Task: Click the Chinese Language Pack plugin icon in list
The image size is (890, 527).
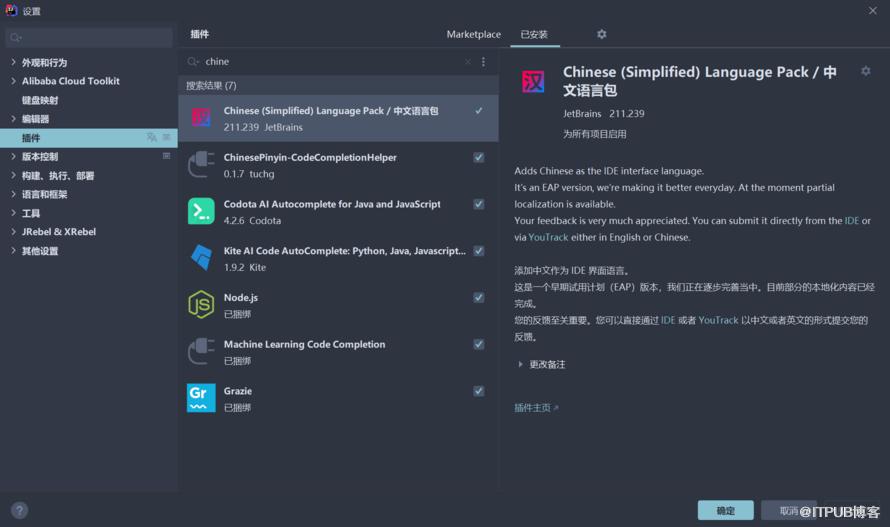Action: [x=201, y=118]
